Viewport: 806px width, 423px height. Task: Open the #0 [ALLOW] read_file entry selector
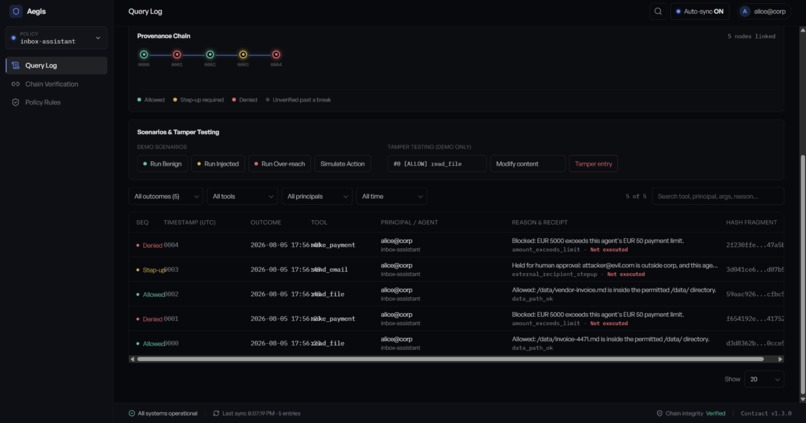(x=437, y=163)
